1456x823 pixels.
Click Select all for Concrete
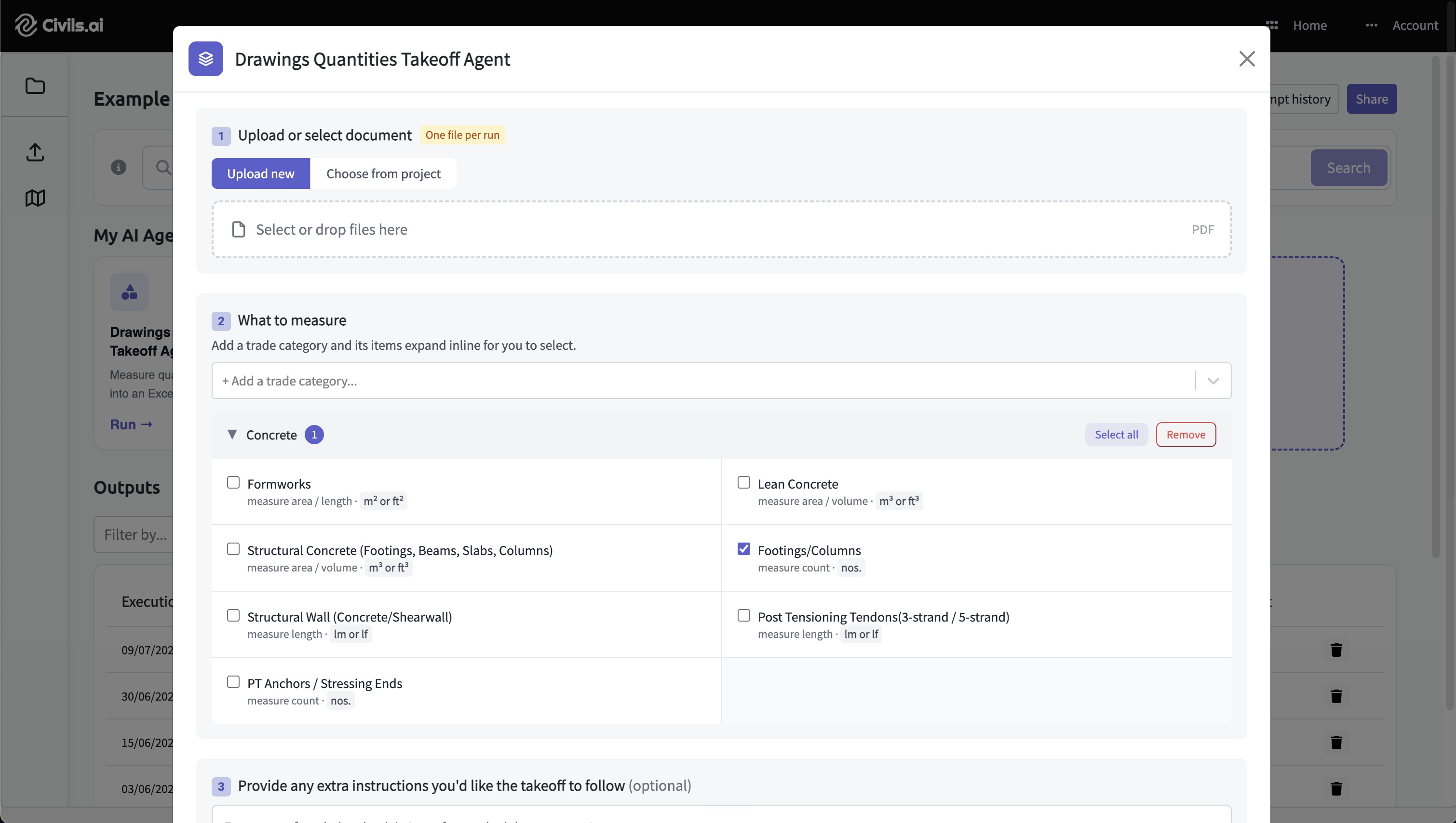pos(1116,435)
